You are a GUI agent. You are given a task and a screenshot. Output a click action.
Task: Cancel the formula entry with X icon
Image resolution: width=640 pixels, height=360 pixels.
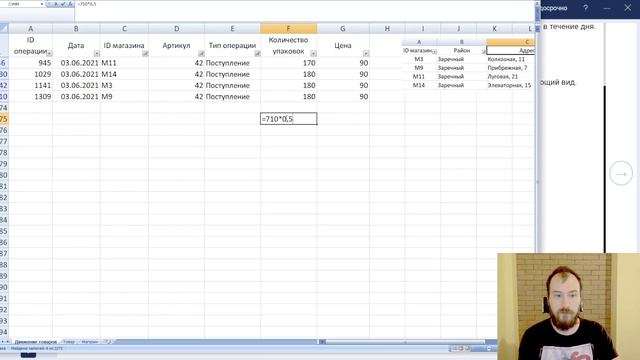click(x=56, y=4)
